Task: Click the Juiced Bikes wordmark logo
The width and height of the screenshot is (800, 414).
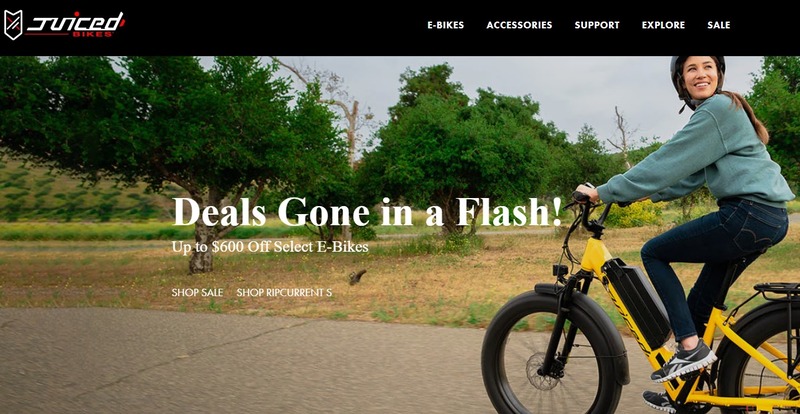Action: 76,24
